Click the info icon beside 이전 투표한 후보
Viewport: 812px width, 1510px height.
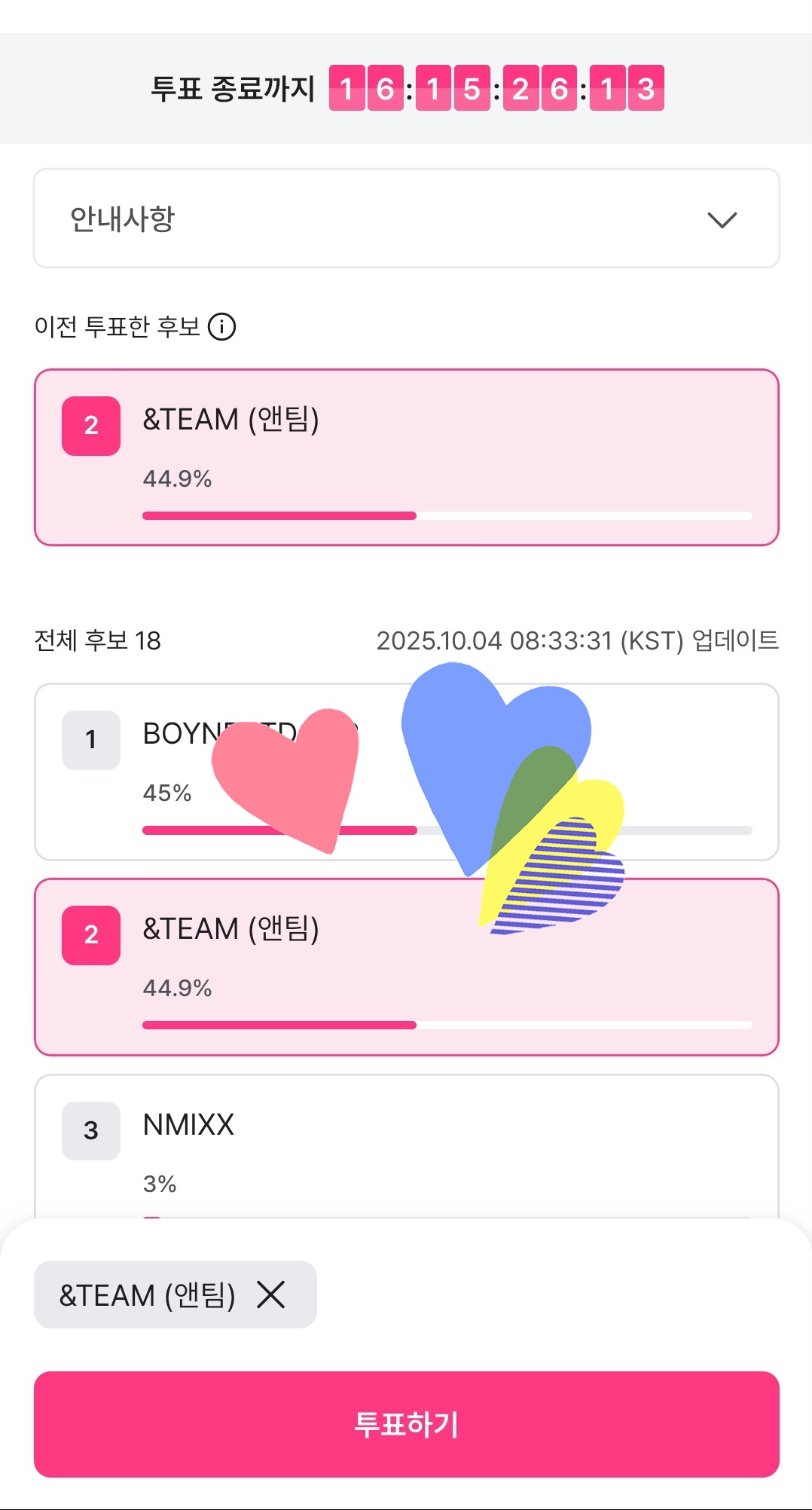pyautogui.click(x=221, y=327)
